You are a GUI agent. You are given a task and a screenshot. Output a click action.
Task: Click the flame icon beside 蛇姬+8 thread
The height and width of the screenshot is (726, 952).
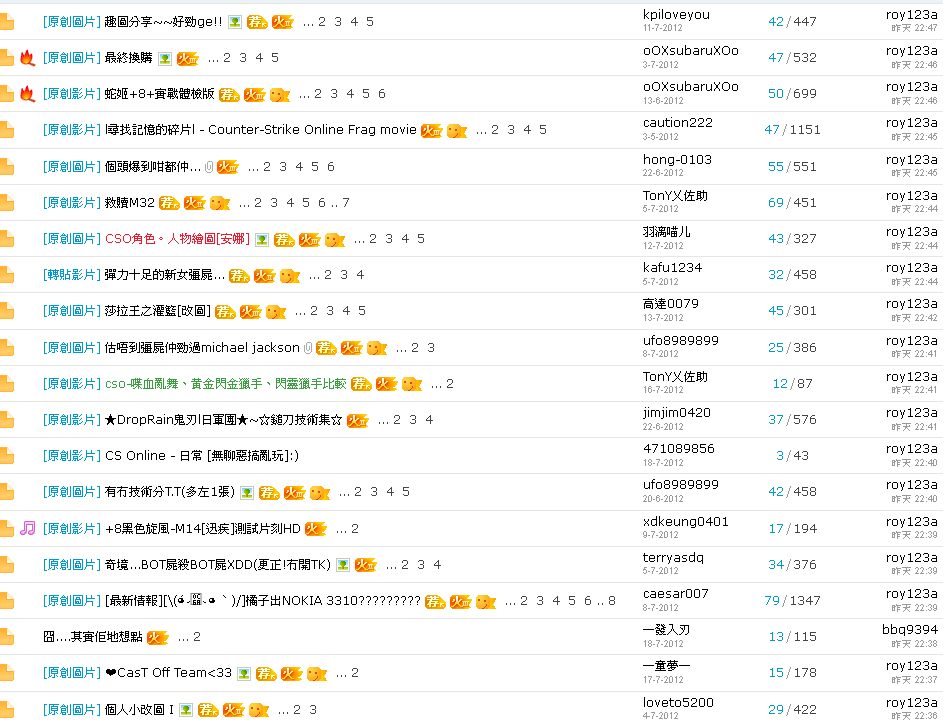click(27, 94)
